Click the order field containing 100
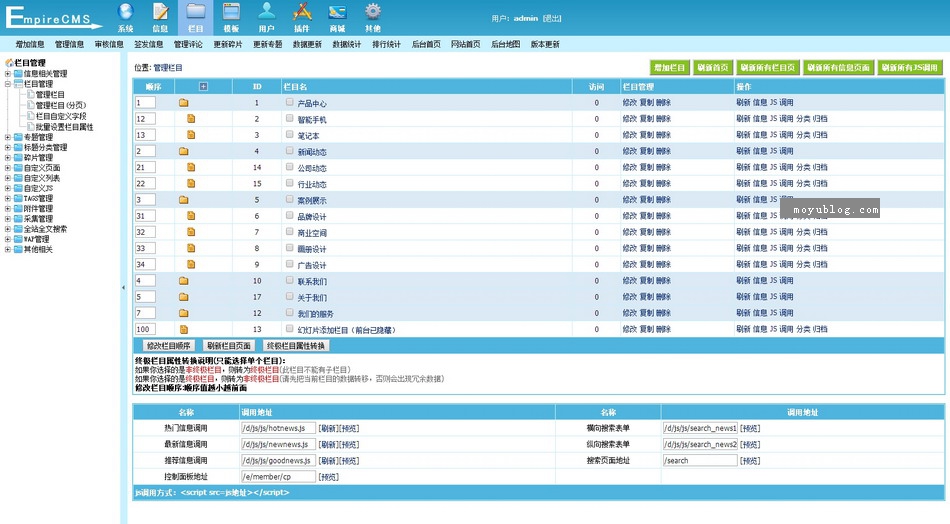 145,329
